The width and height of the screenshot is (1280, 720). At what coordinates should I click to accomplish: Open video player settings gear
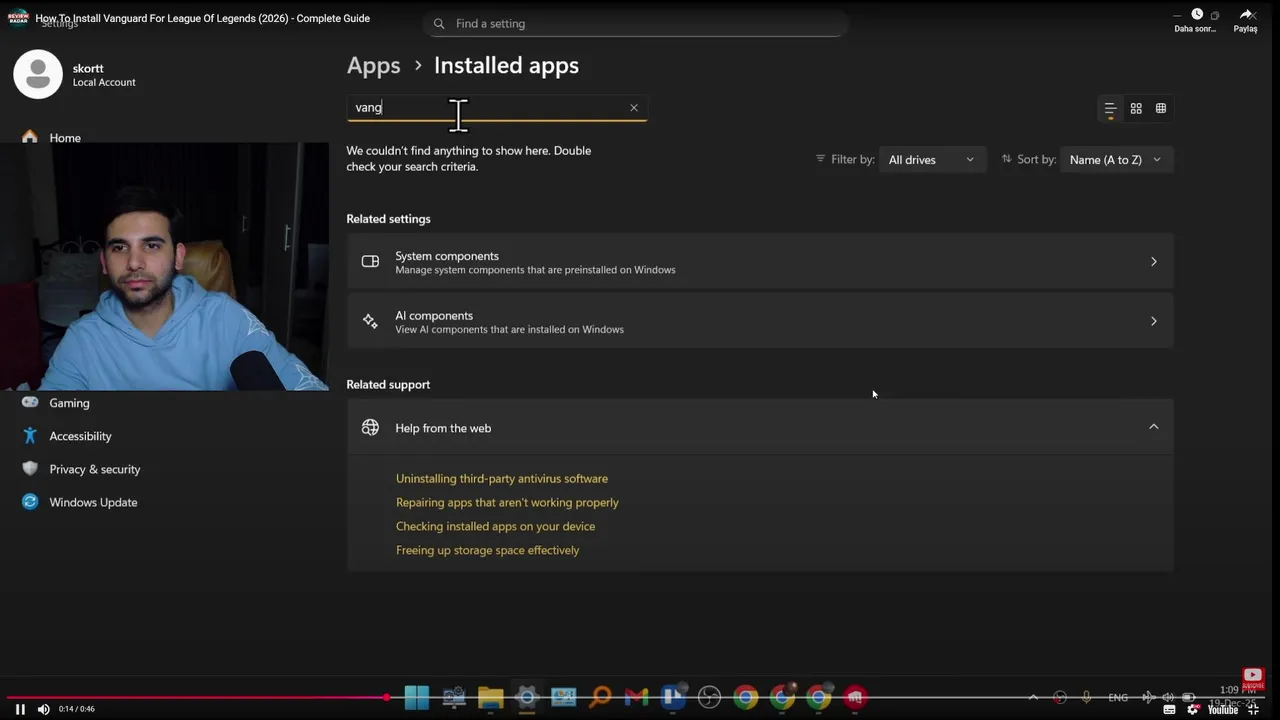[x=1193, y=709]
